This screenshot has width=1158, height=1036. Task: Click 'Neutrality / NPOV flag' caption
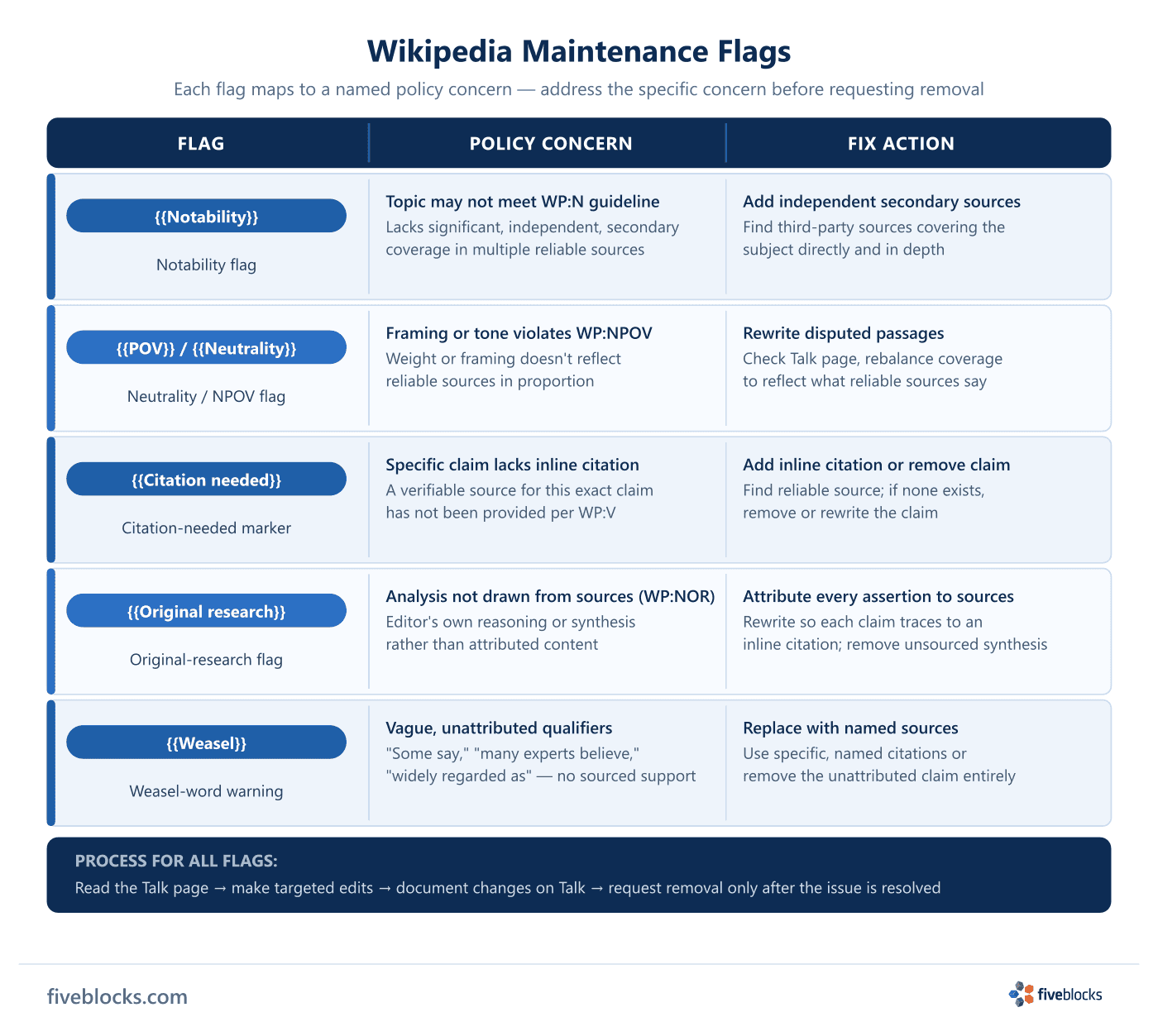click(x=206, y=396)
